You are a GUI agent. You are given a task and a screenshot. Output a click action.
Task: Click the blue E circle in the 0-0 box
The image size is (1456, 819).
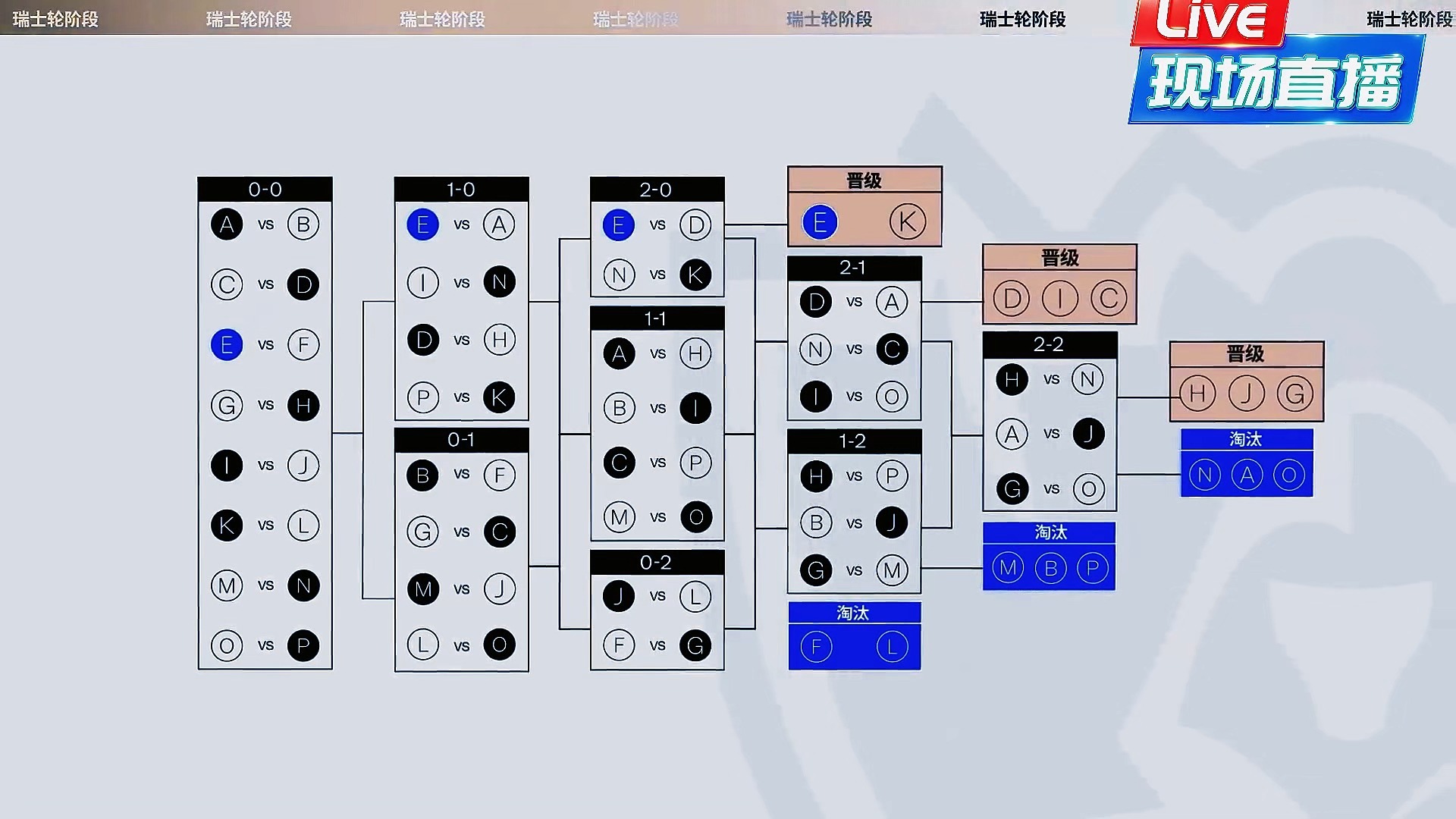[x=227, y=345]
